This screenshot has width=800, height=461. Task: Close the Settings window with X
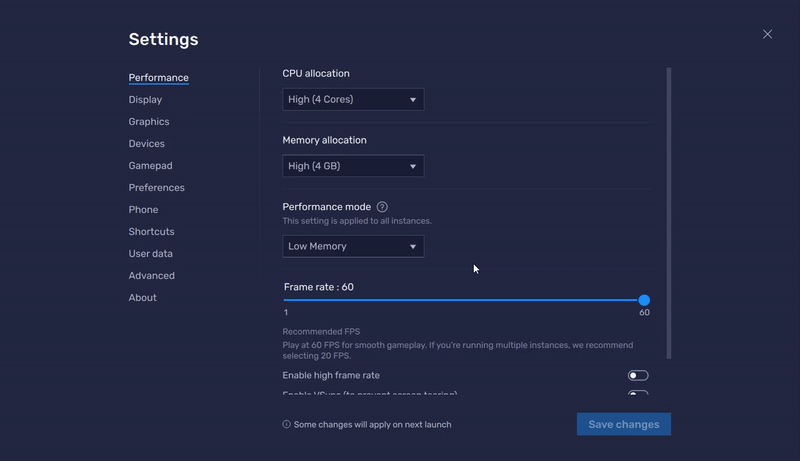767,34
